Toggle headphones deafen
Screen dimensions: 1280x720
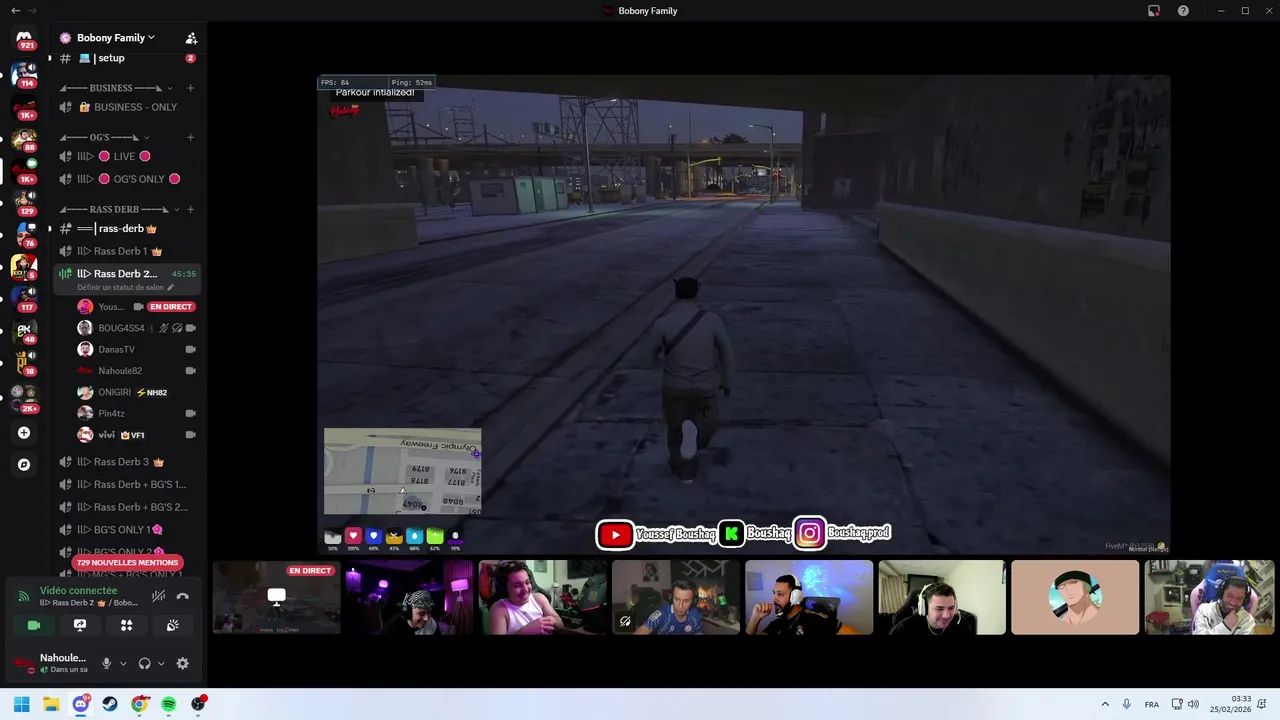point(144,663)
